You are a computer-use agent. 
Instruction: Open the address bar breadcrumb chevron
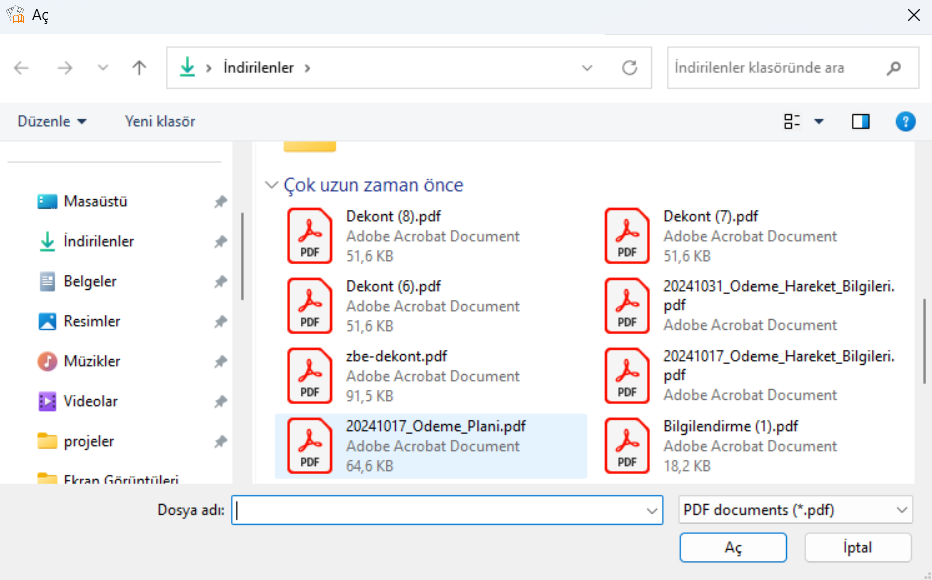pos(587,67)
